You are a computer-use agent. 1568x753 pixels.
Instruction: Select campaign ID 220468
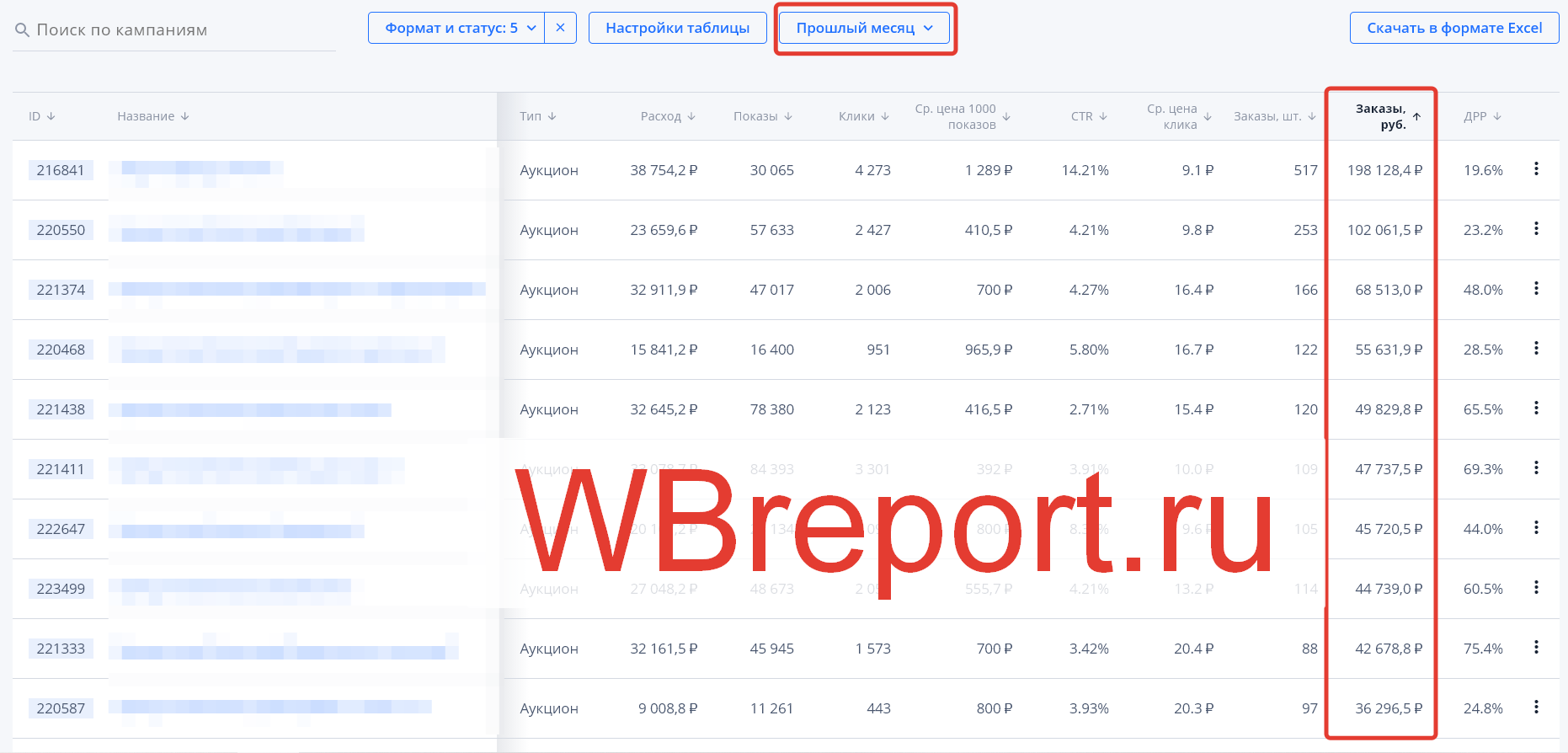tap(61, 350)
